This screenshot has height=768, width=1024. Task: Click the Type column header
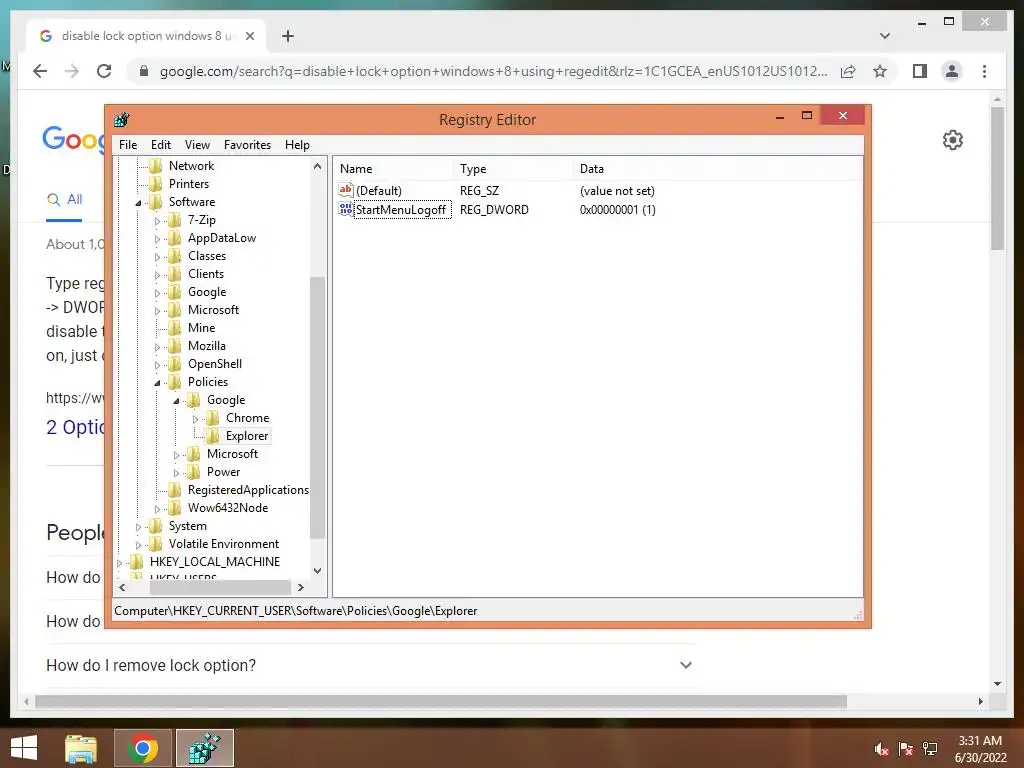[x=513, y=168]
